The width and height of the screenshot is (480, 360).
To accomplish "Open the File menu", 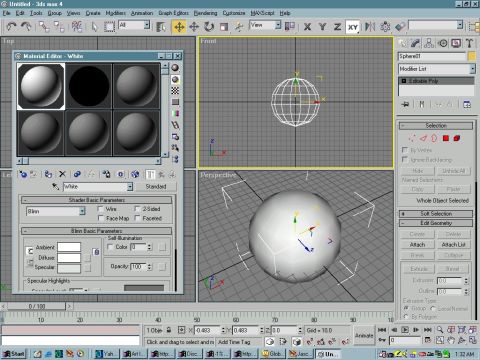I will pos(7,13).
